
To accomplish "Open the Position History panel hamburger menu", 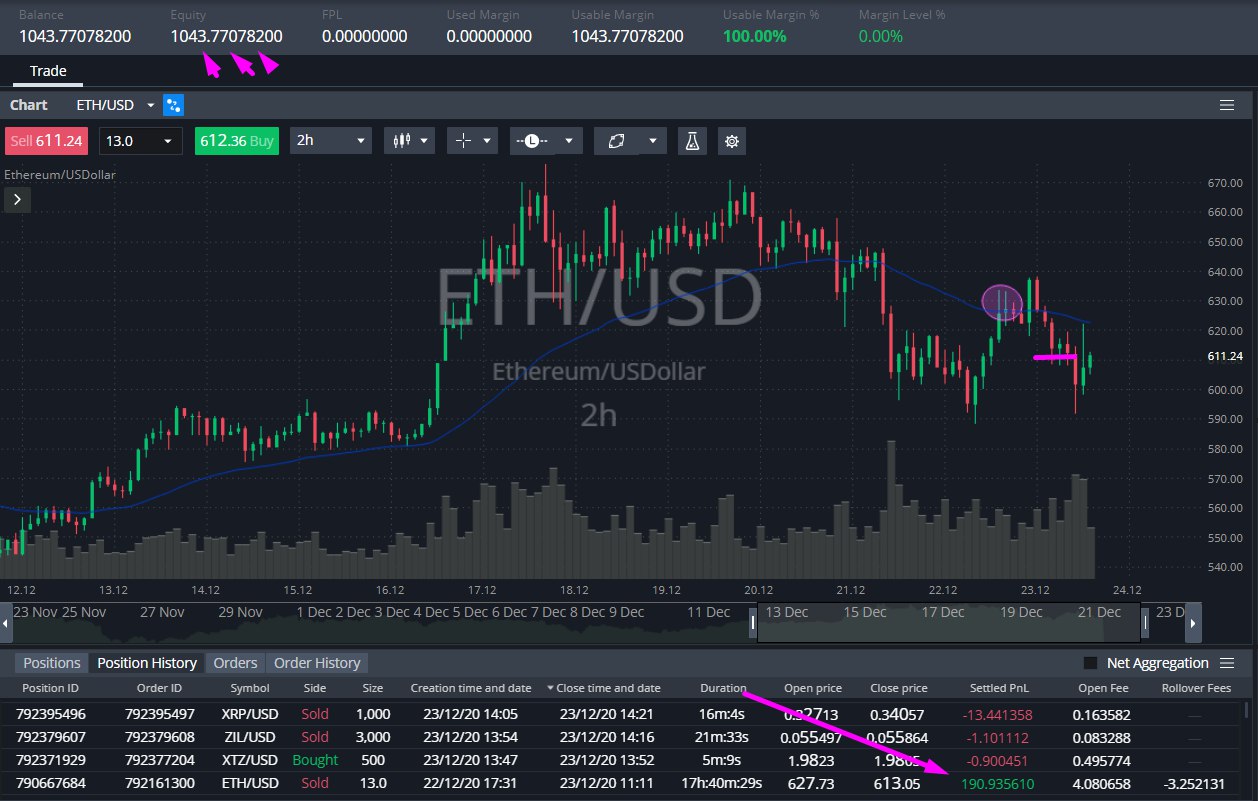I will pyautogui.click(x=1227, y=663).
